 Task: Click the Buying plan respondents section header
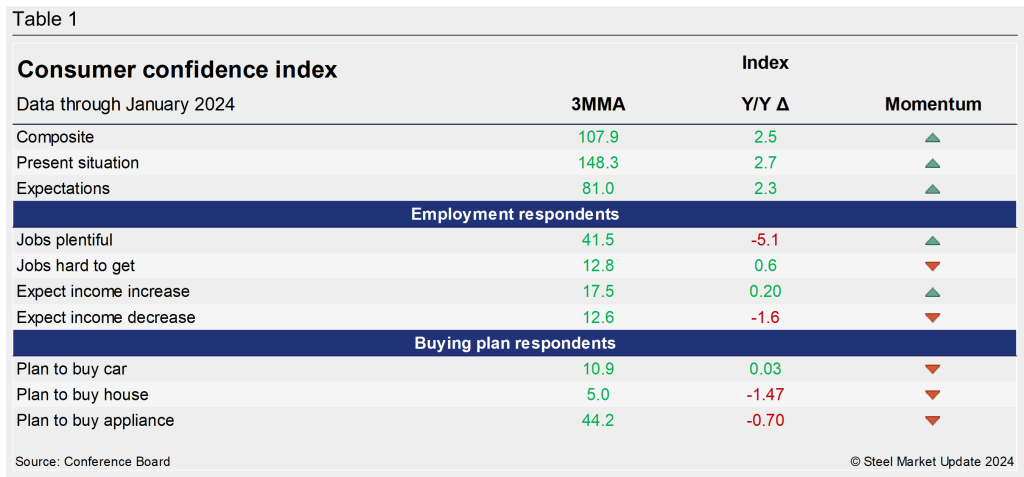[514, 343]
